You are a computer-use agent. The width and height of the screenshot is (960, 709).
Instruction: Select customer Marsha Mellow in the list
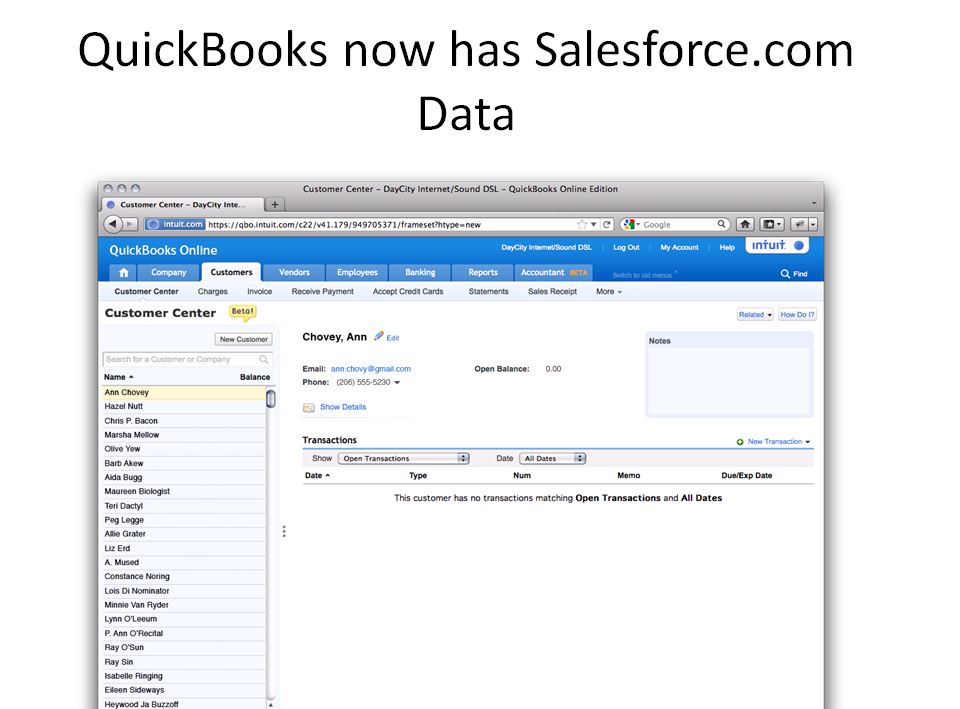(184, 435)
